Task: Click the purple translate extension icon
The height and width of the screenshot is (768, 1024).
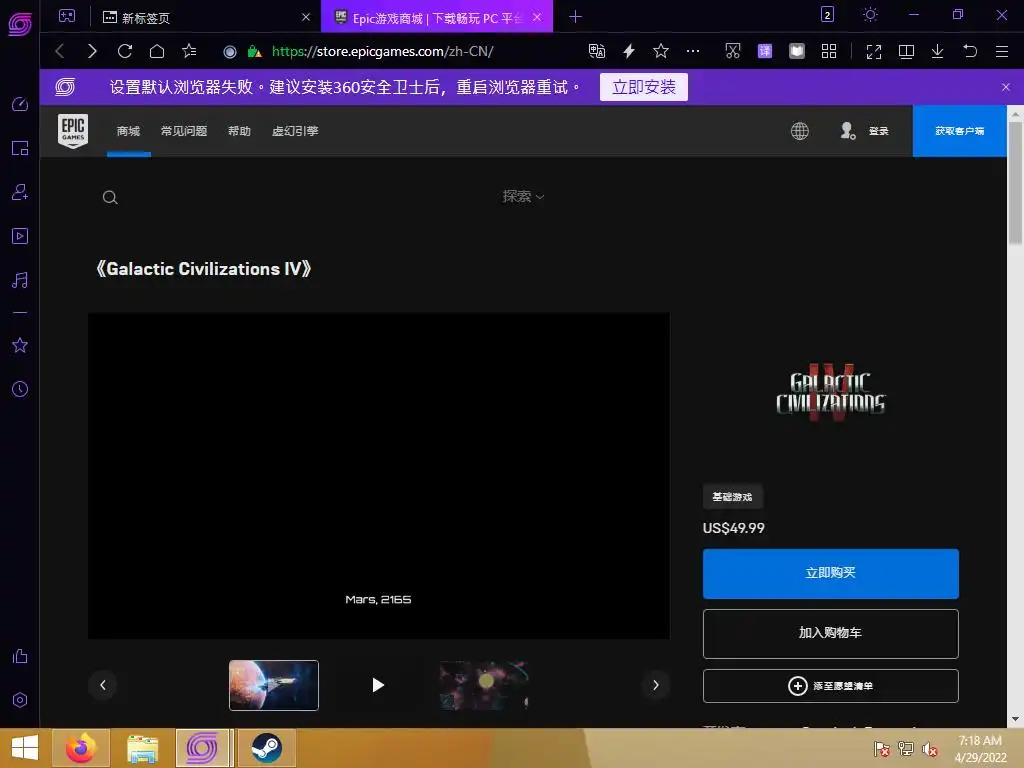Action: pos(765,51)
